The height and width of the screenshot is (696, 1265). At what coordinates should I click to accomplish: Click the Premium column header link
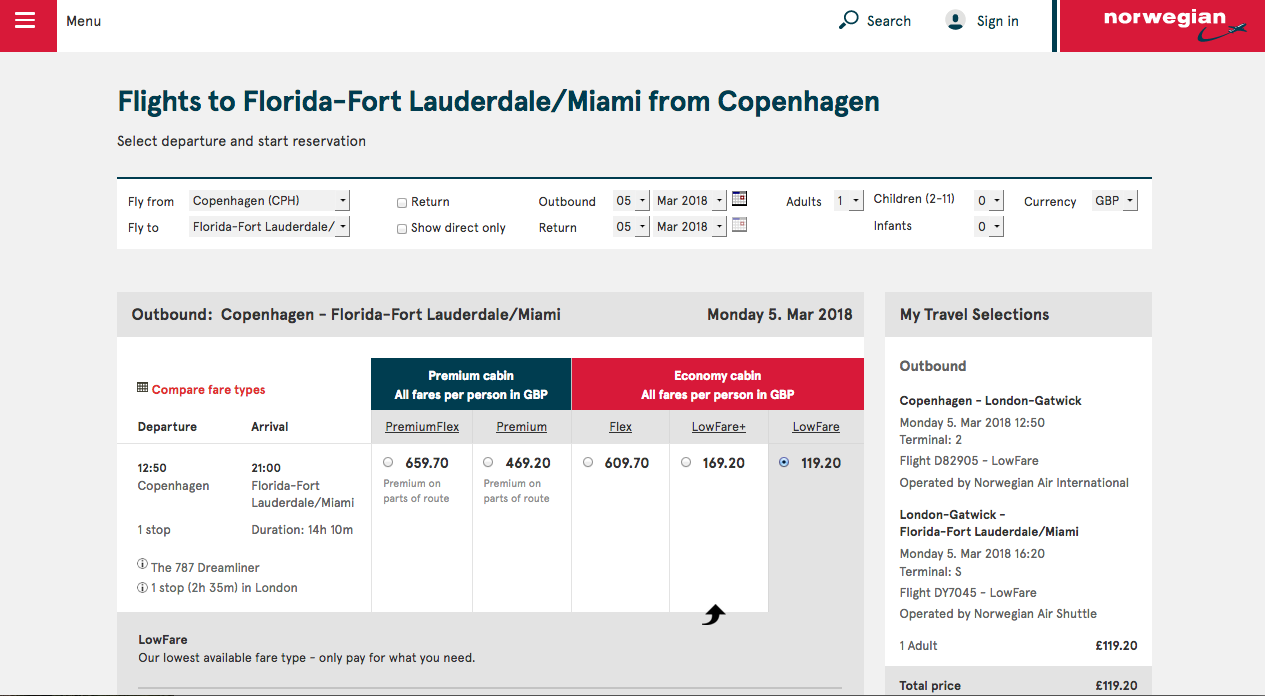522,427
